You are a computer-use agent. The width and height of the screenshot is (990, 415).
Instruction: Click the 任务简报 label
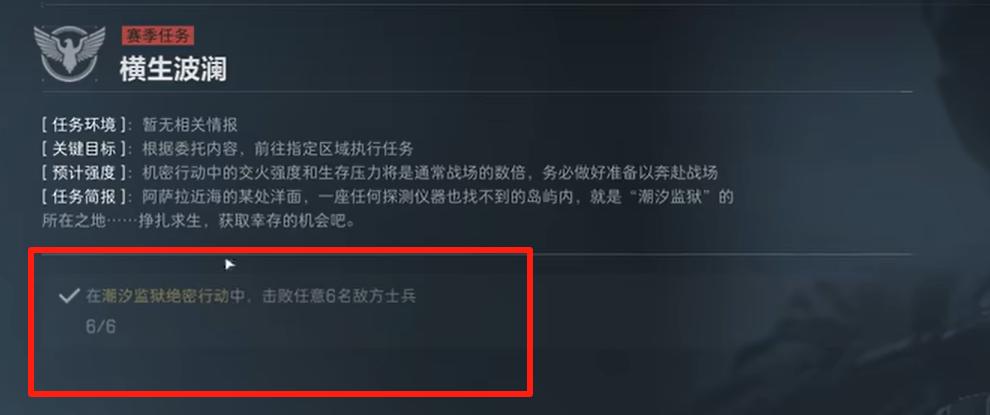pyautogui.click(x=83, y=197)
